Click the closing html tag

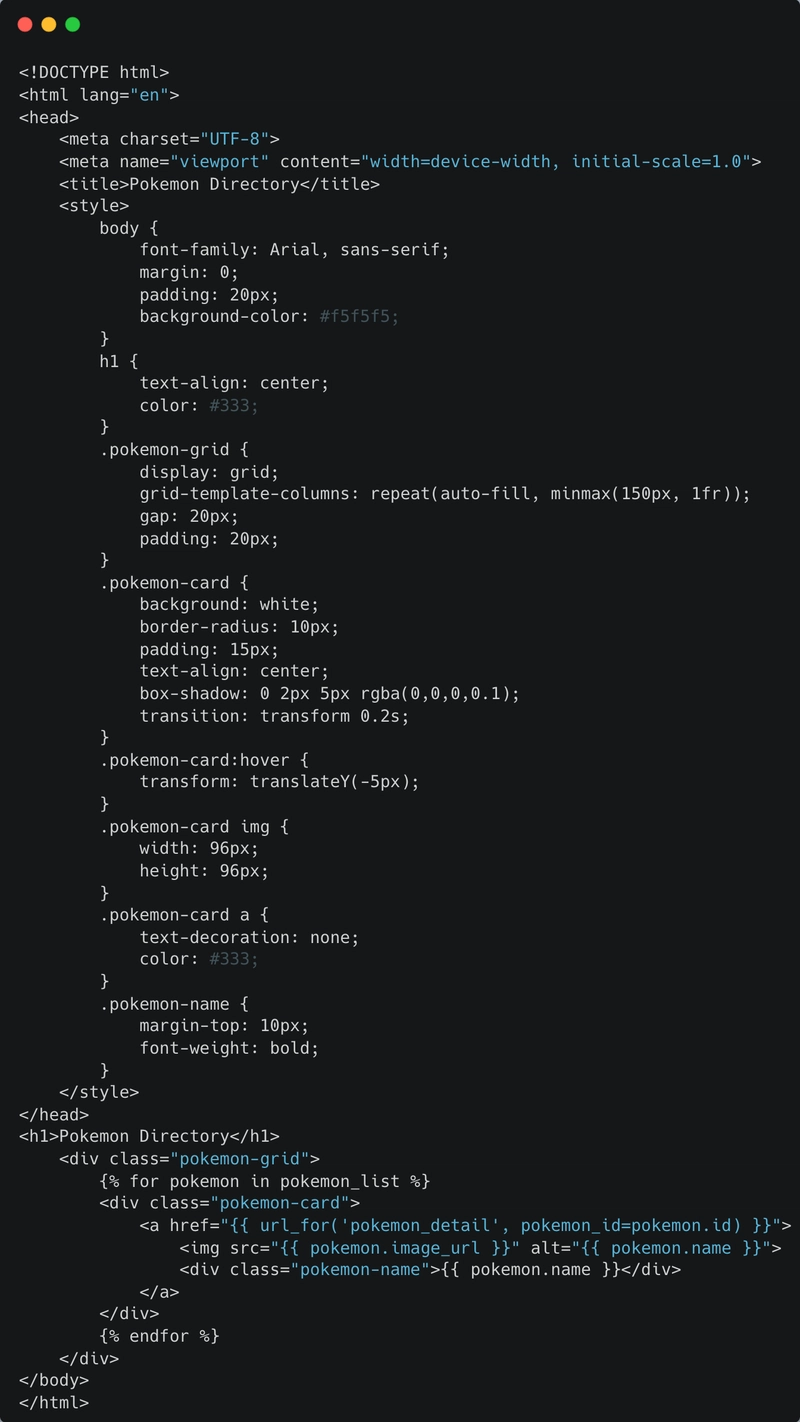pos(54,1402)
